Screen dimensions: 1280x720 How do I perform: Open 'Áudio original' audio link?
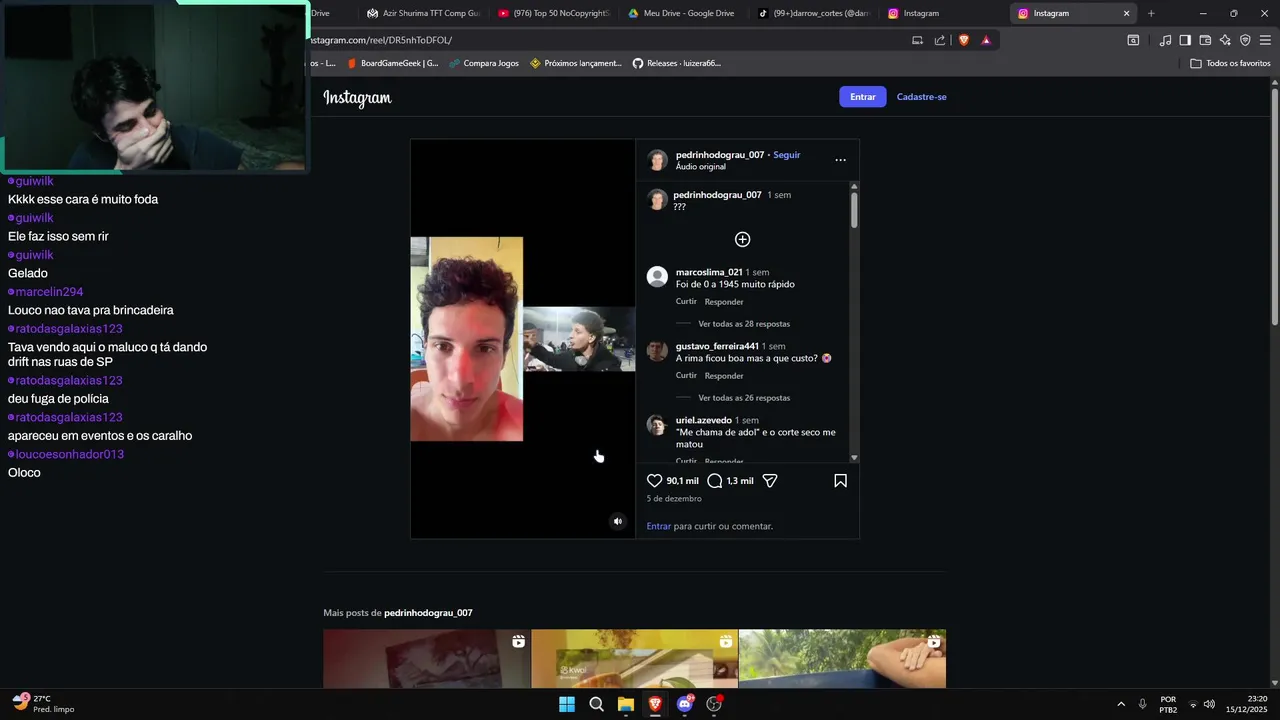tap(701, 167)
